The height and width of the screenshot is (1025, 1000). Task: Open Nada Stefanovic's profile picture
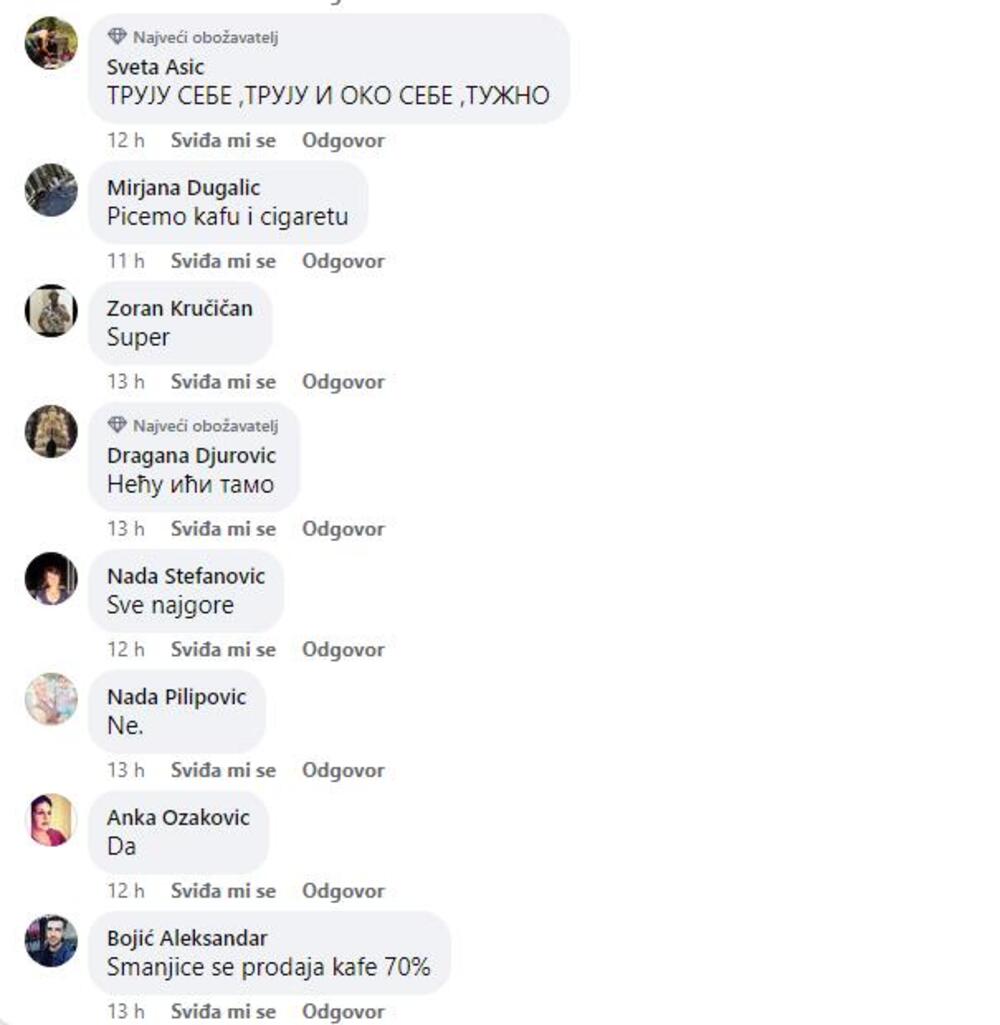[51, 579]
